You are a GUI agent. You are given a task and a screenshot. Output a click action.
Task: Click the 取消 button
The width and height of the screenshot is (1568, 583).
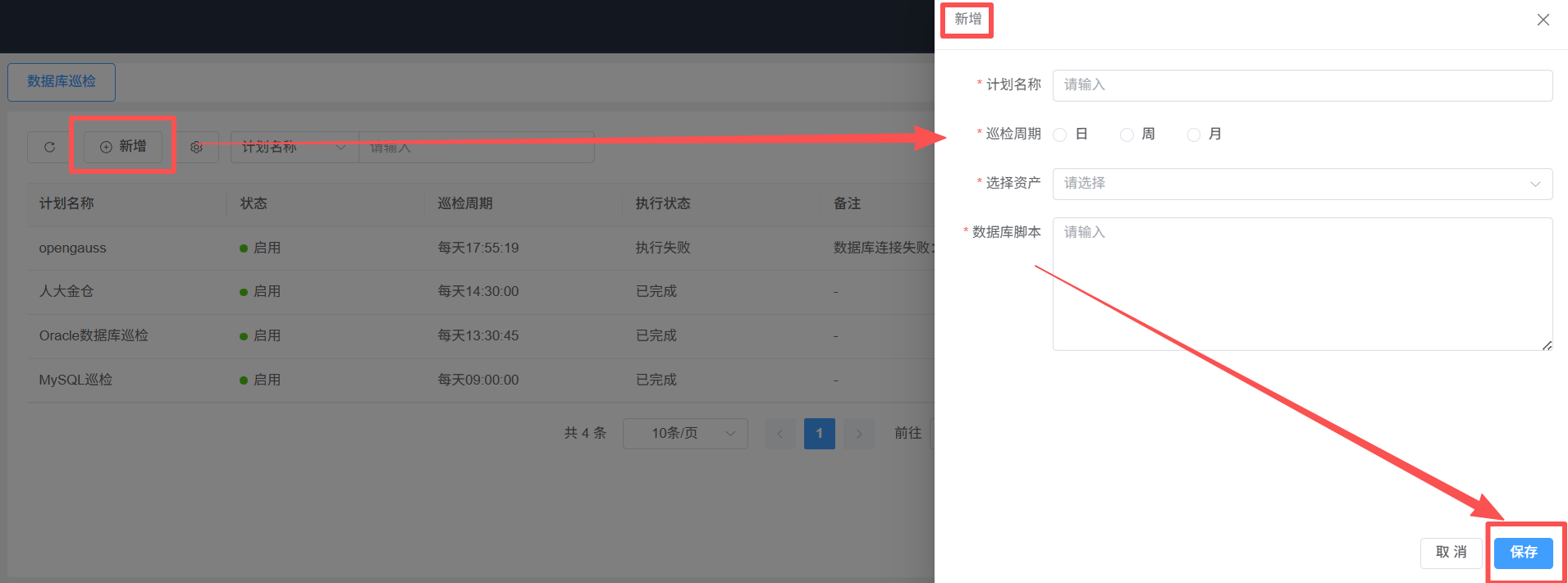click(x=1451, y=553)
